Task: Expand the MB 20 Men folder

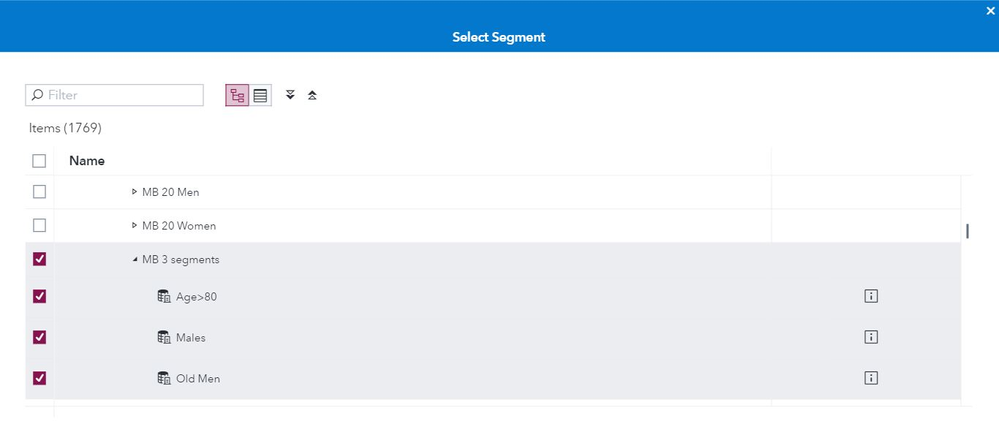Action: coord(135,191)
